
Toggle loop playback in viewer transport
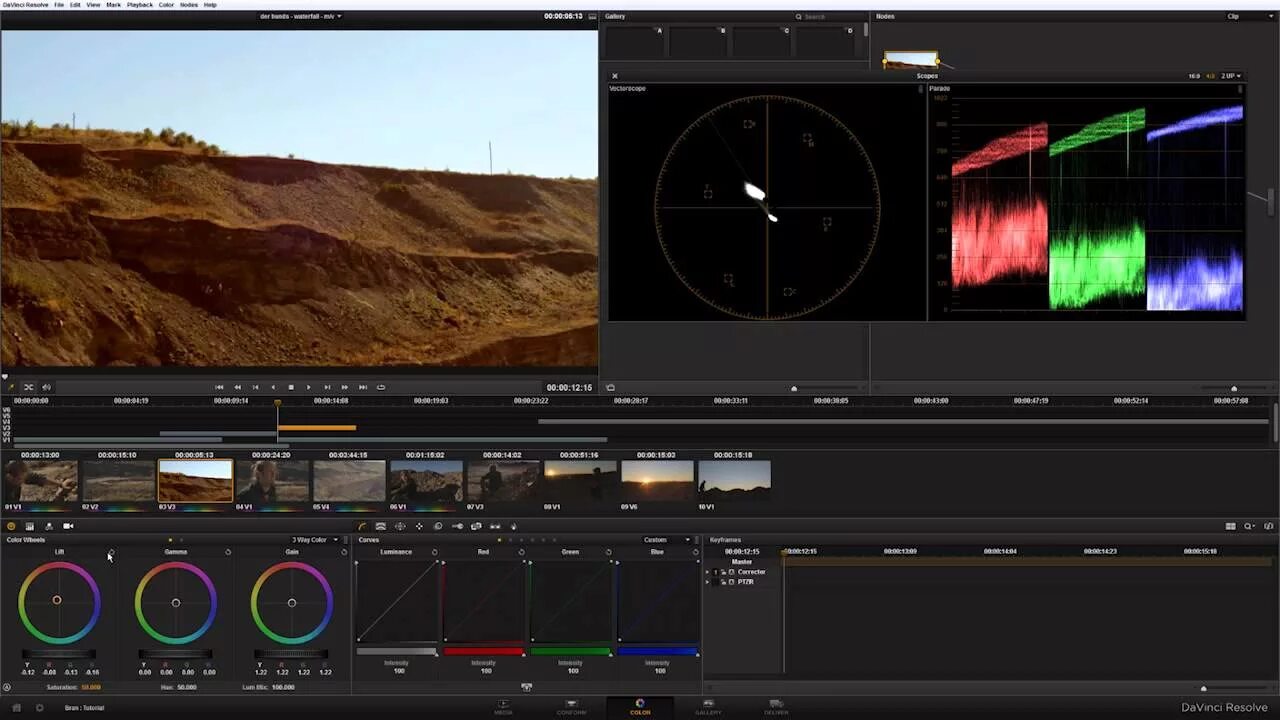(x=381, y=387)
